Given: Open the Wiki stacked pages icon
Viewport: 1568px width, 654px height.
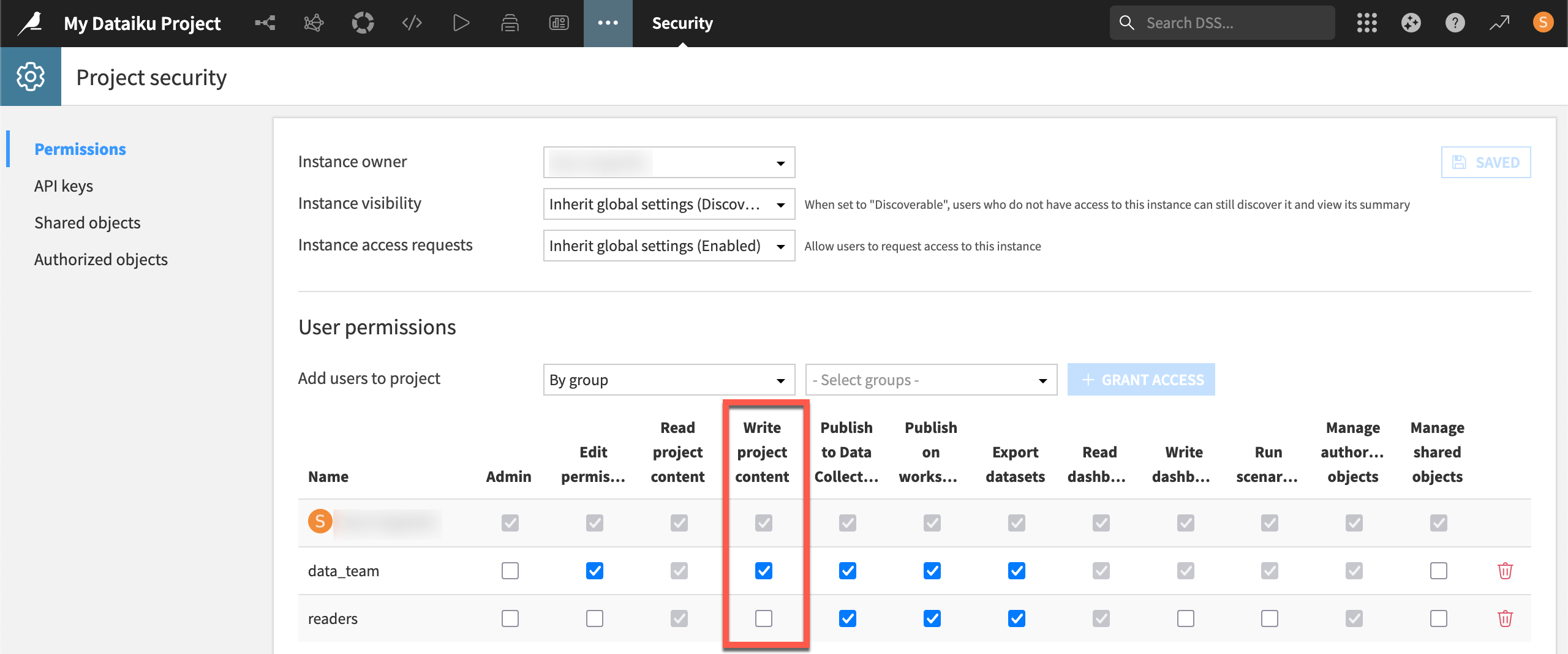Looking at the screenshot, I should (x=510, y=23).
